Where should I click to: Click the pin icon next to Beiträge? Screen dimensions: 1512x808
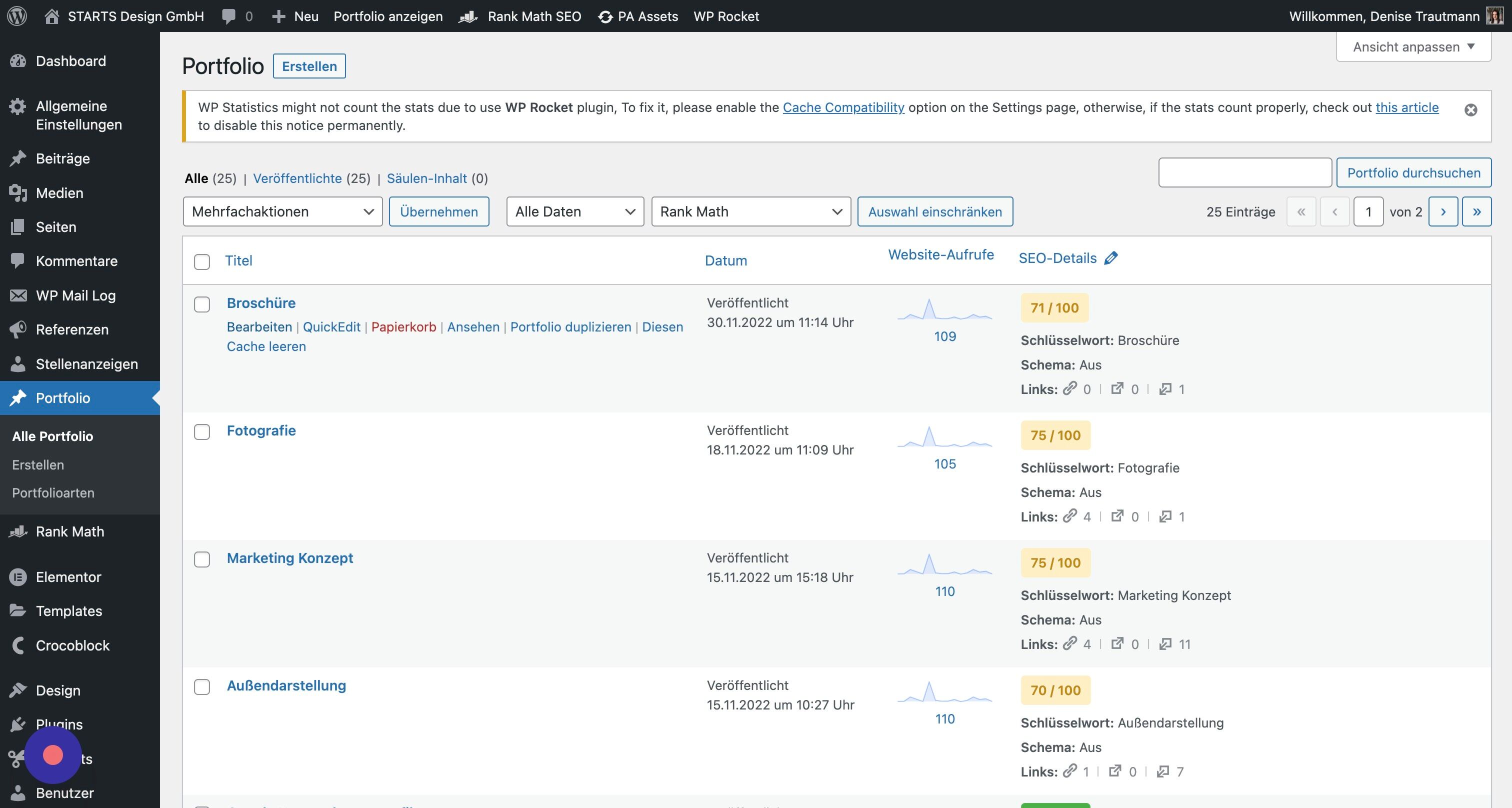pos(18,158)
